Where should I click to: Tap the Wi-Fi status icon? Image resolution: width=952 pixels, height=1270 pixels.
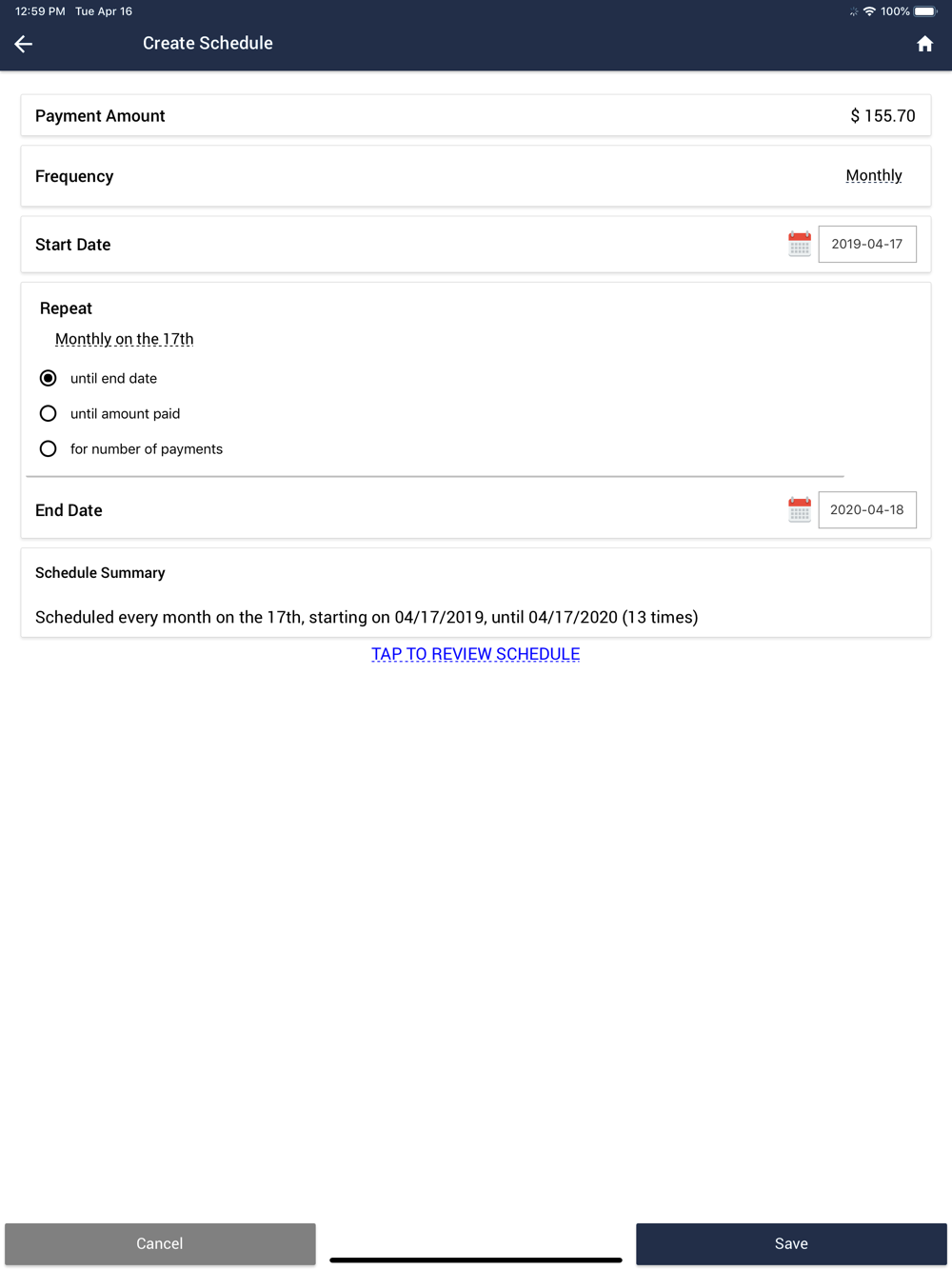click(x=869, y=11)
